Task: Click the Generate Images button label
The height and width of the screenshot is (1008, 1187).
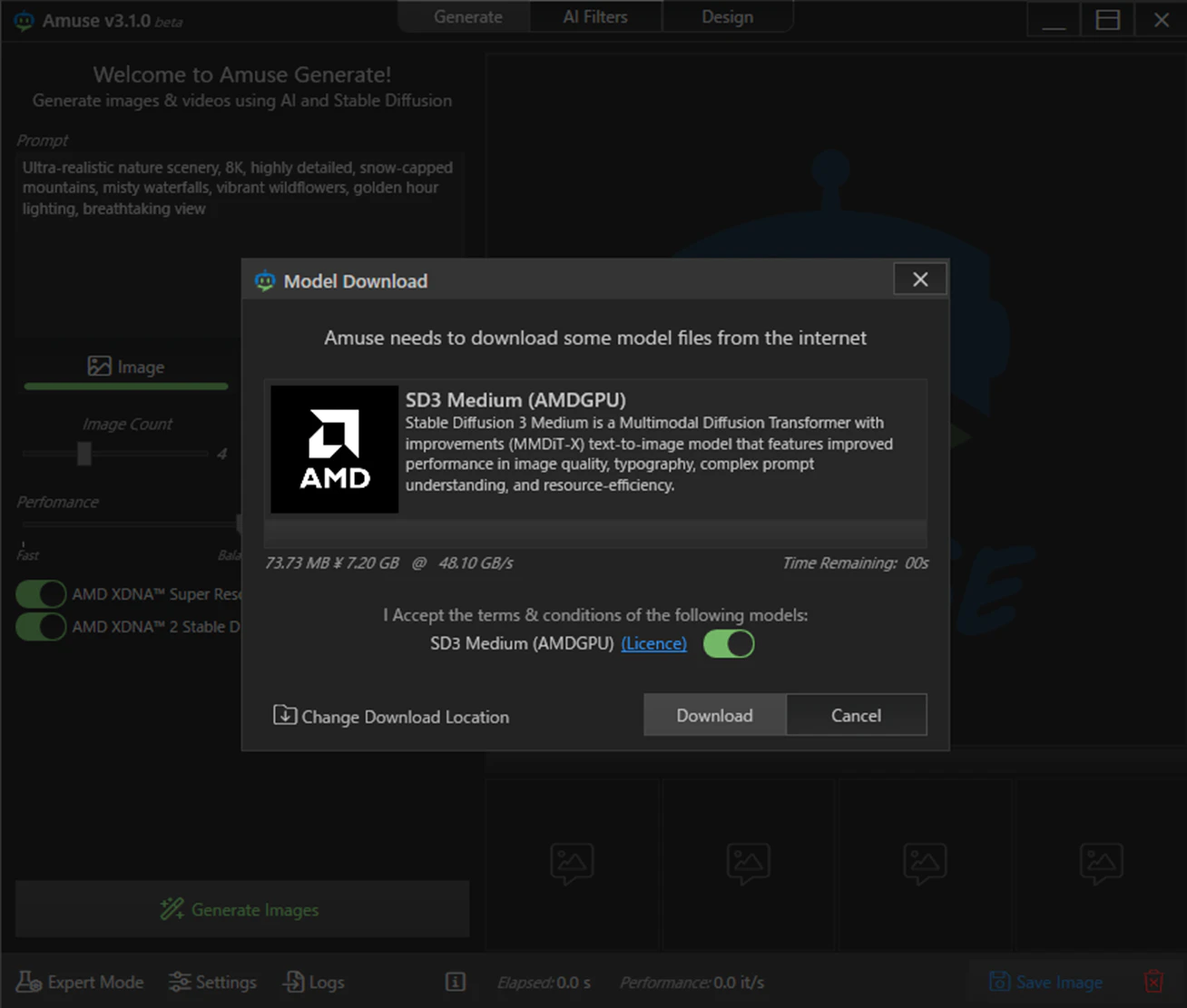Action: [255, 910]
